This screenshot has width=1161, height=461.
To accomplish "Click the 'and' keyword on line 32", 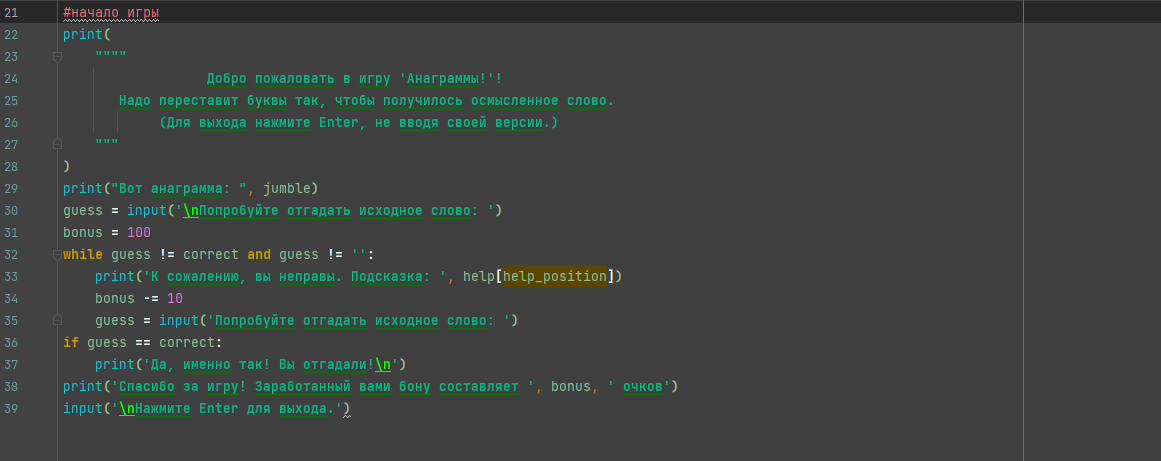I will pos(259,255).
